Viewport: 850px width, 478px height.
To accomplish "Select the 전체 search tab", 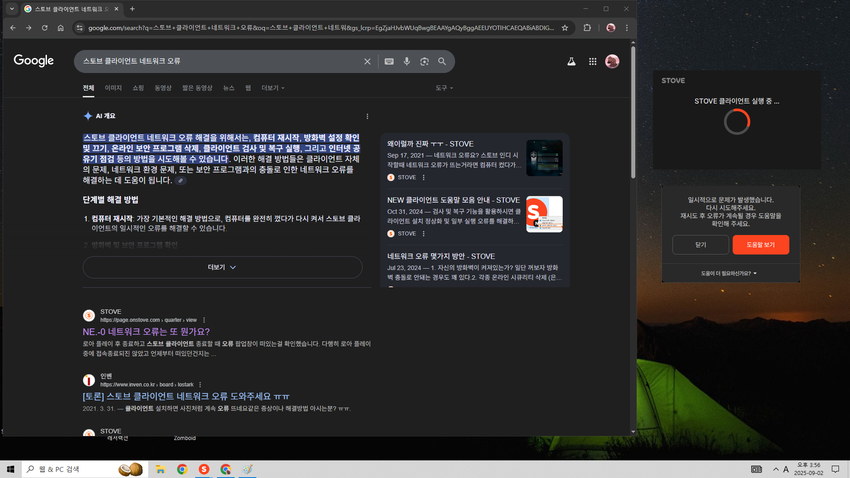I will [x=88, y=88].
